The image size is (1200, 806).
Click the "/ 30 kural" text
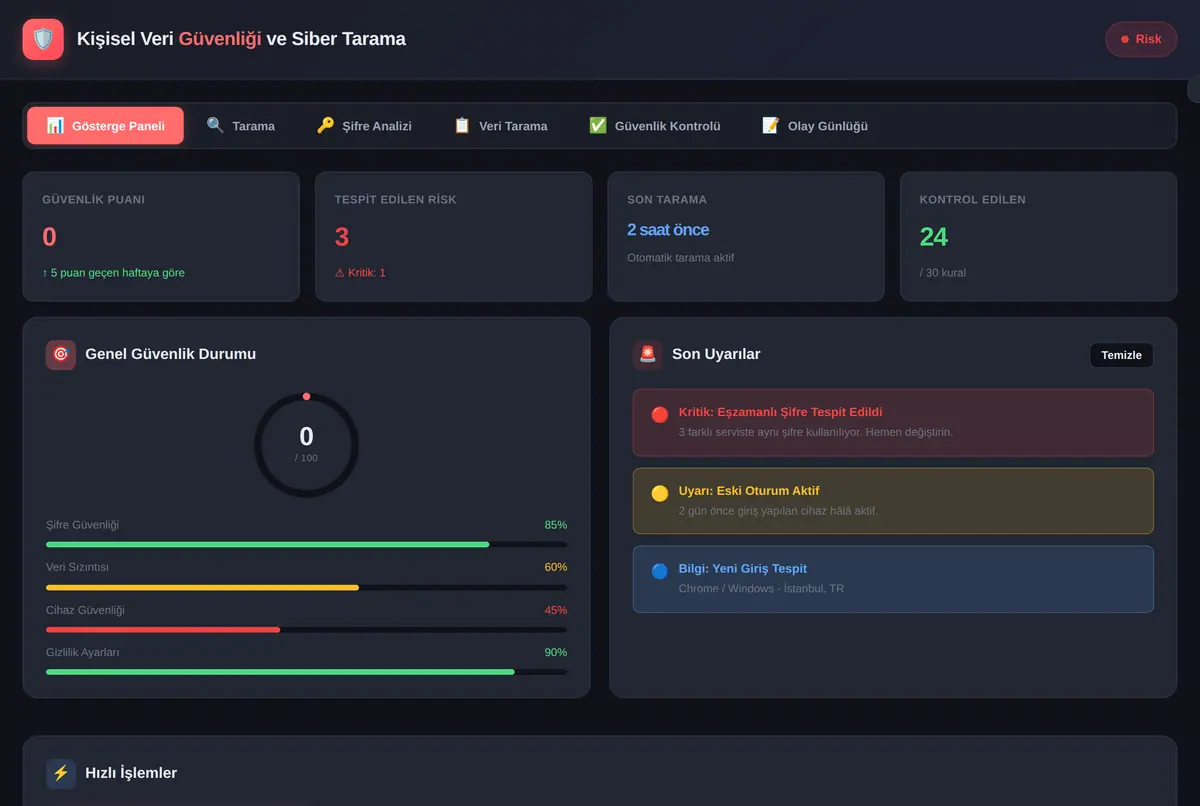[x=943, y=273]
